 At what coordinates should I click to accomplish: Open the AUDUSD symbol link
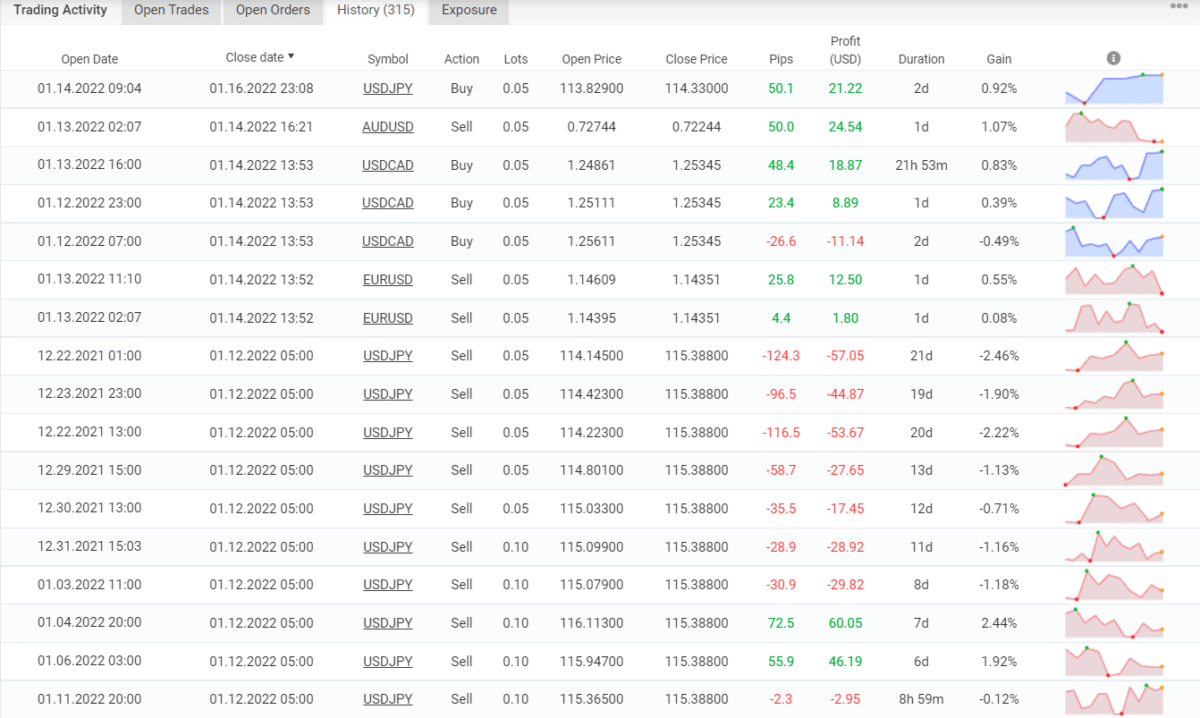(388, 127)
